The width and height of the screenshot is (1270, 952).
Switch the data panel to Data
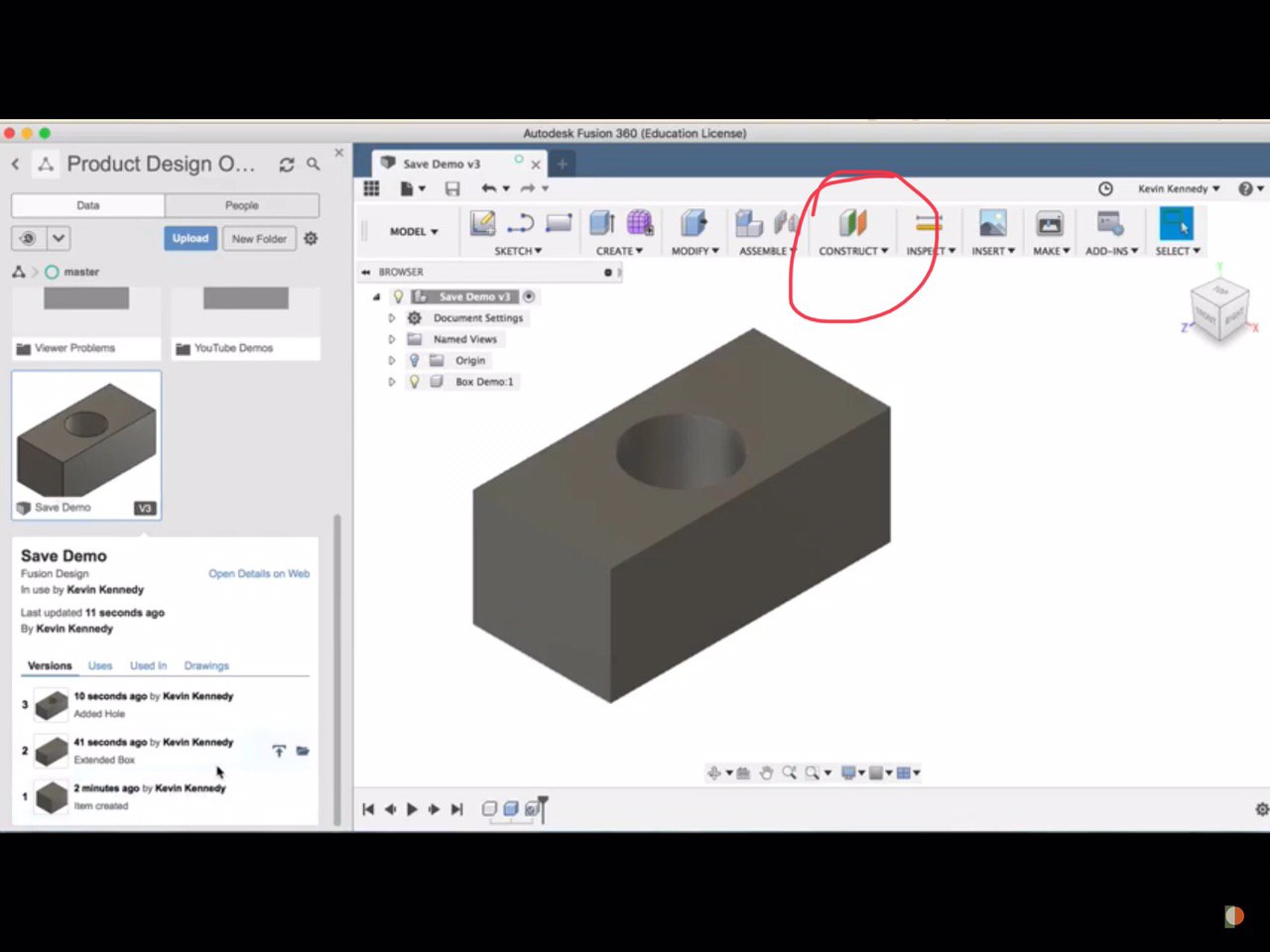tap(87, 205)
